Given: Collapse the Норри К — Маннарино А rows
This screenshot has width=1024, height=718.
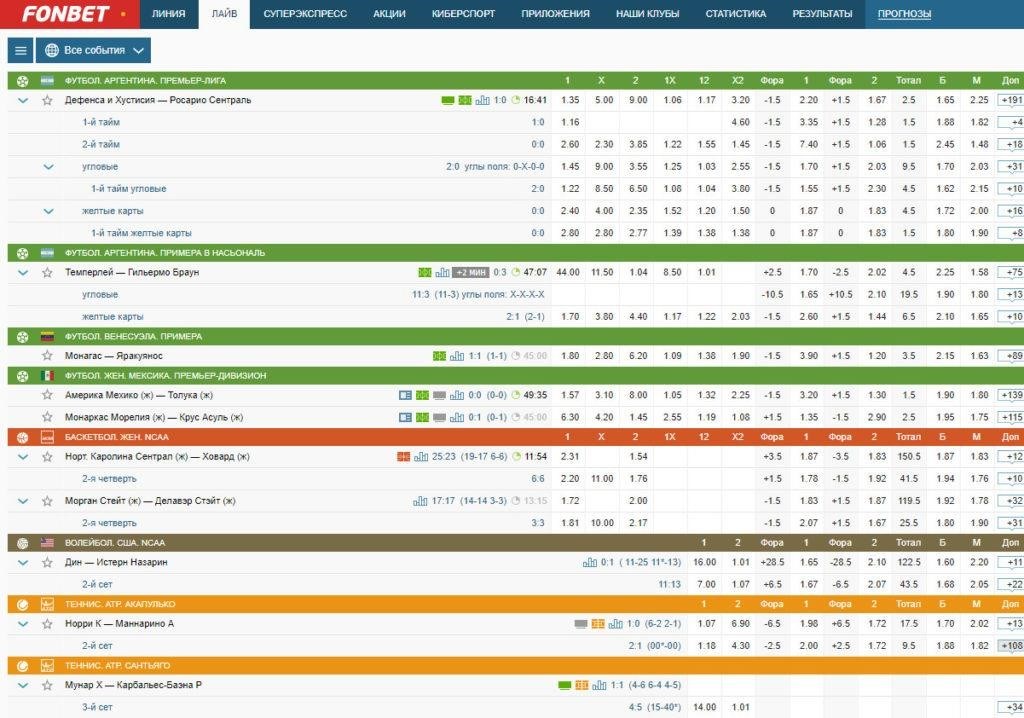Looking at the screenshot, I should [23, 625].
